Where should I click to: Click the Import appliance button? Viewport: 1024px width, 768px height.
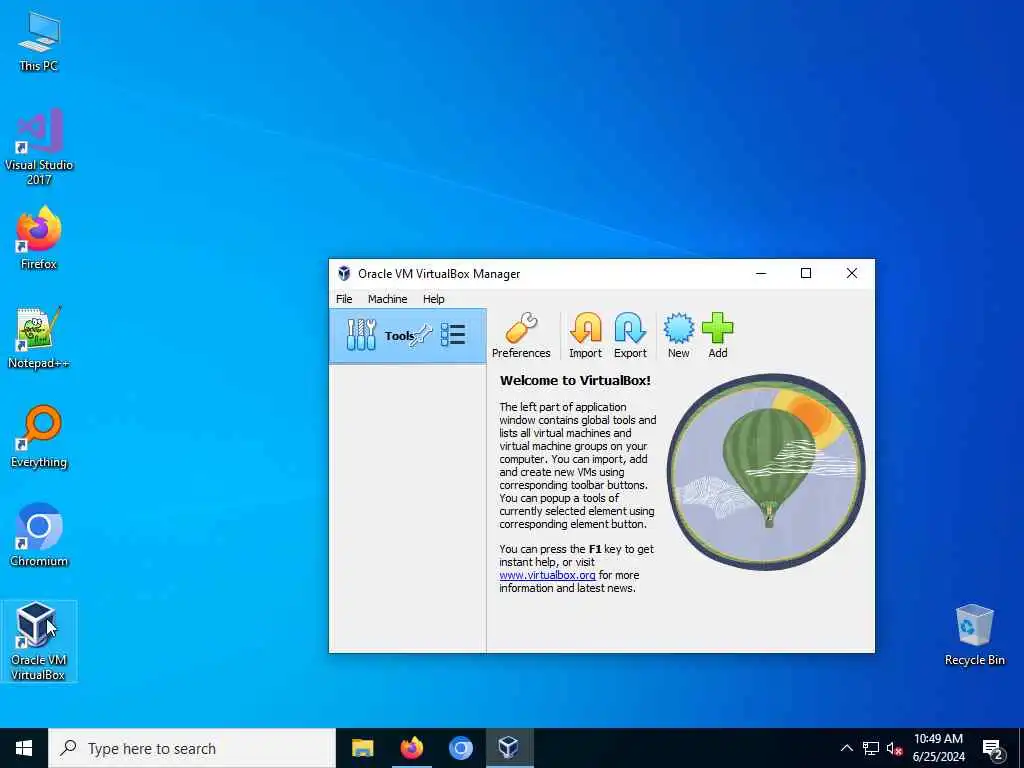click(585, 335)
